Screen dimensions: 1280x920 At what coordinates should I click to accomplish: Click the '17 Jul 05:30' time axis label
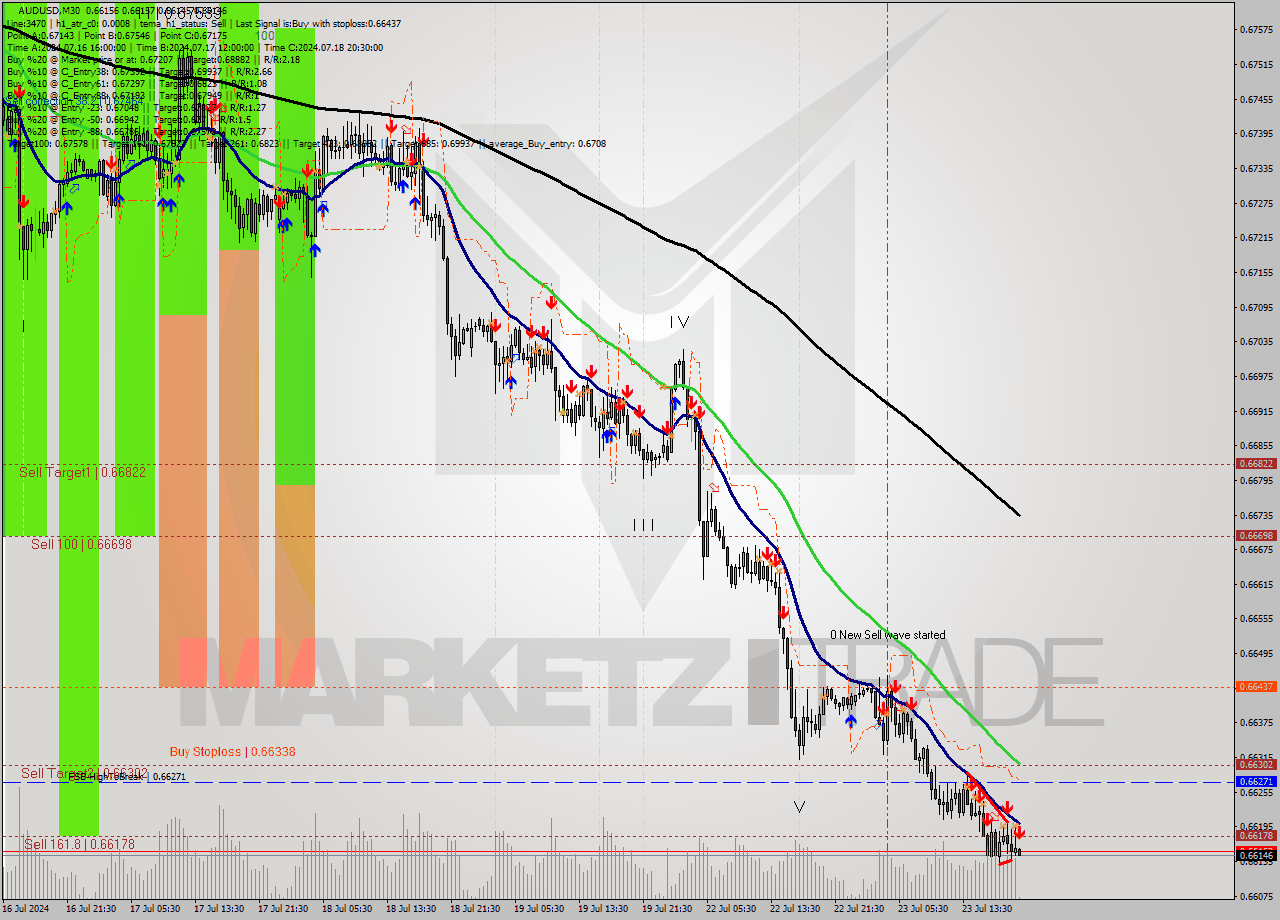(154, 909)
